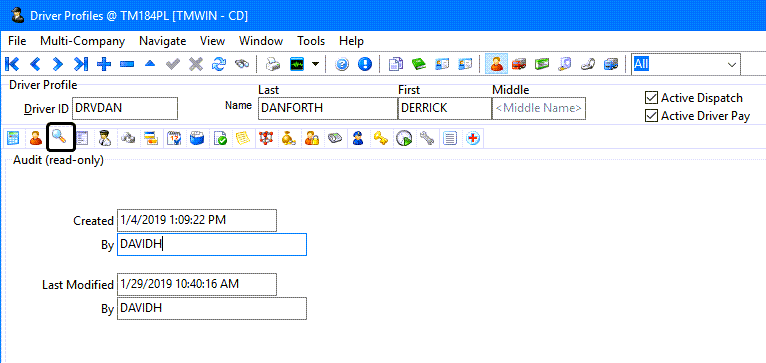Go to the next driver record
Viewport: 766px width, 363px height.
point(58,64)
